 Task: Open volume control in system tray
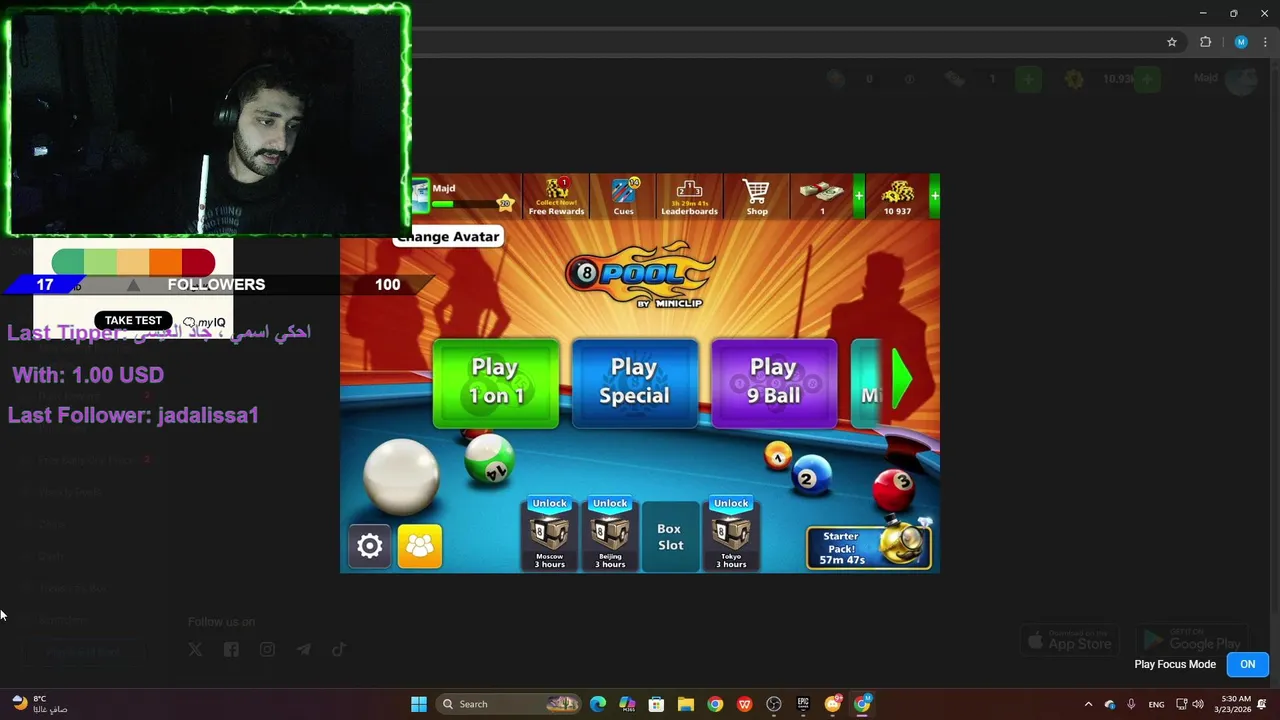(x=1198, y=704)
